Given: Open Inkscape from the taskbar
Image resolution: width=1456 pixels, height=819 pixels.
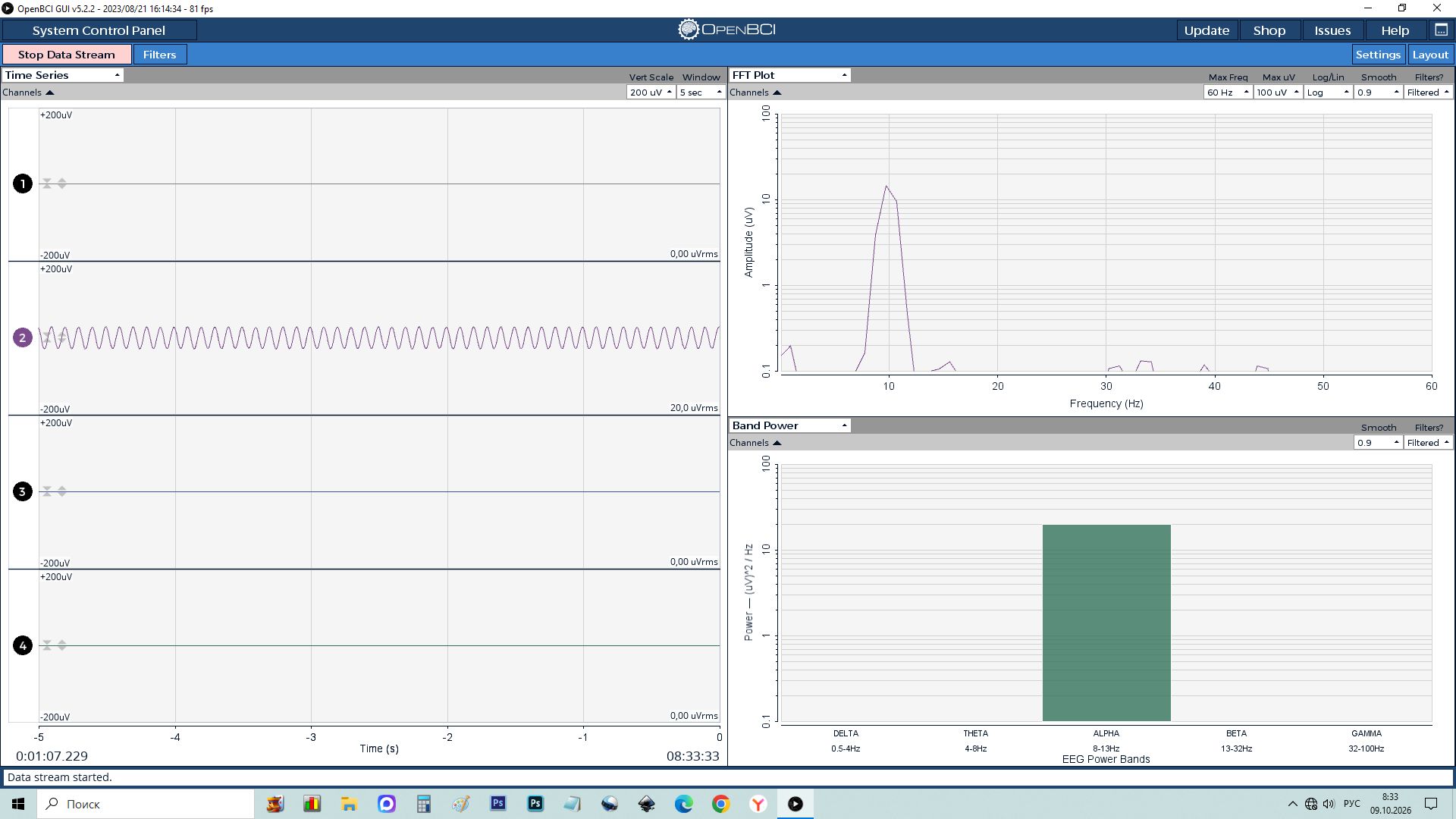Looking at the screenshot, I should [x=647, y=804].
